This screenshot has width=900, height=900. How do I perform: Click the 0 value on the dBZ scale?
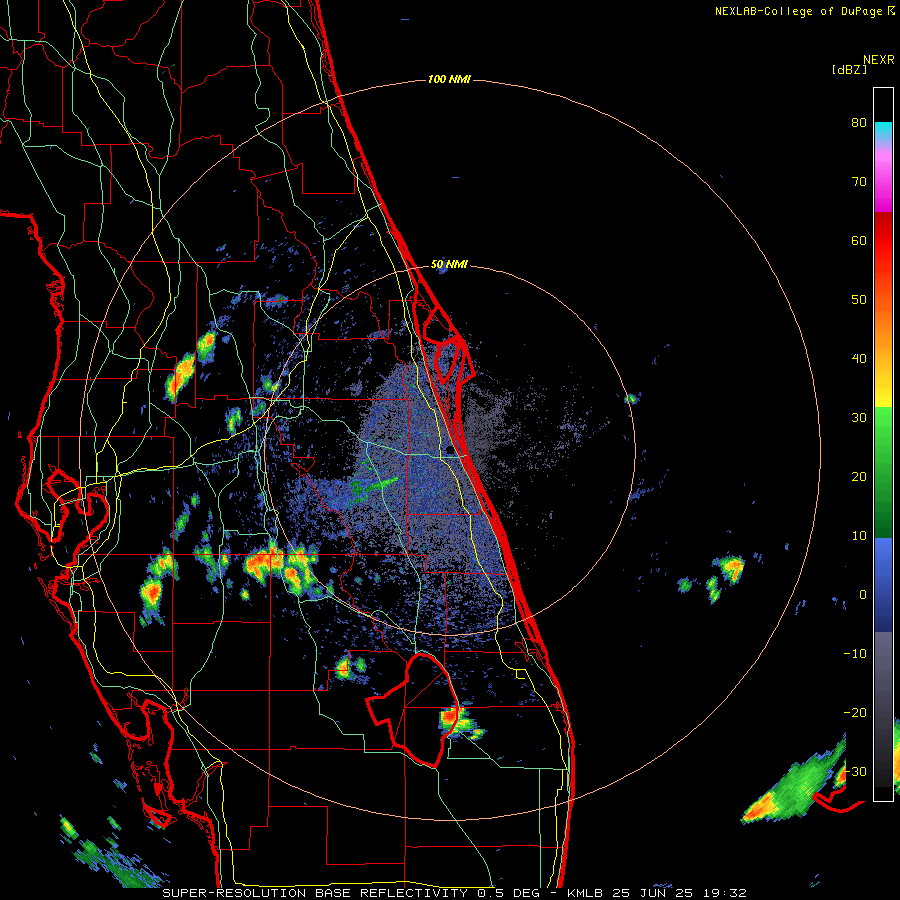[x=863, y=595]
